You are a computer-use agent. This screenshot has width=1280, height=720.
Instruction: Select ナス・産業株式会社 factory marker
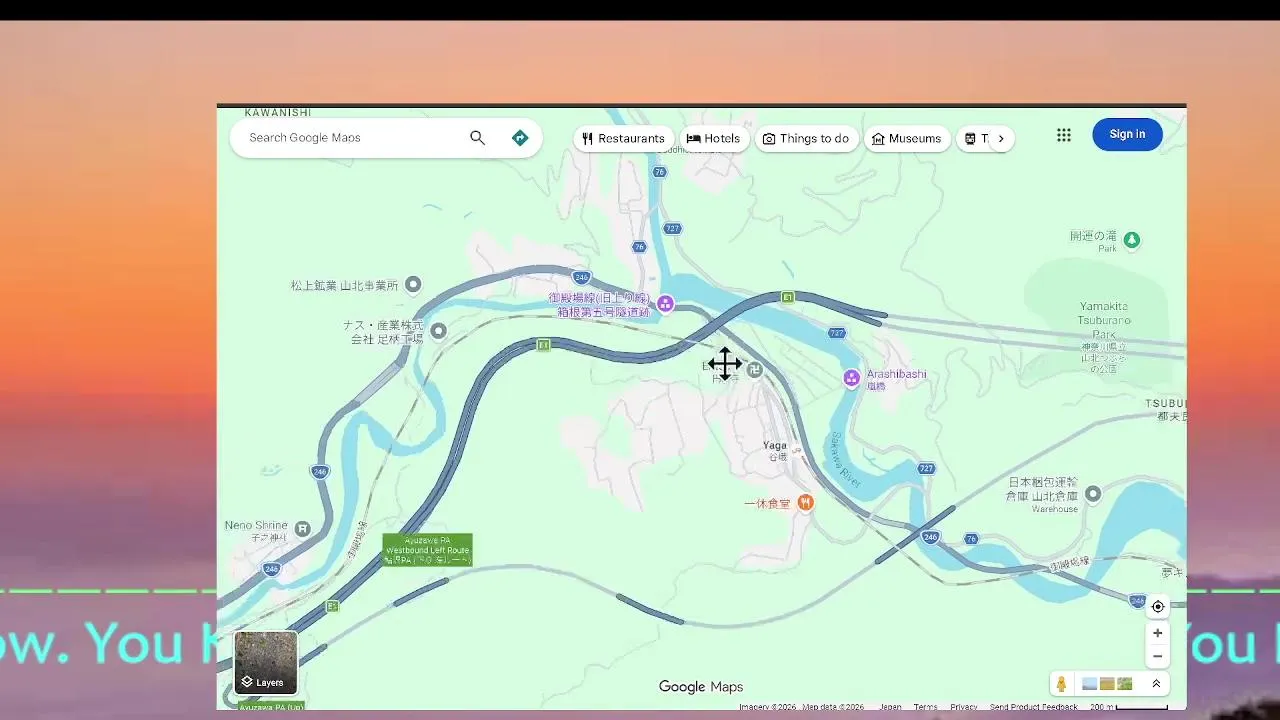[438, 331]
